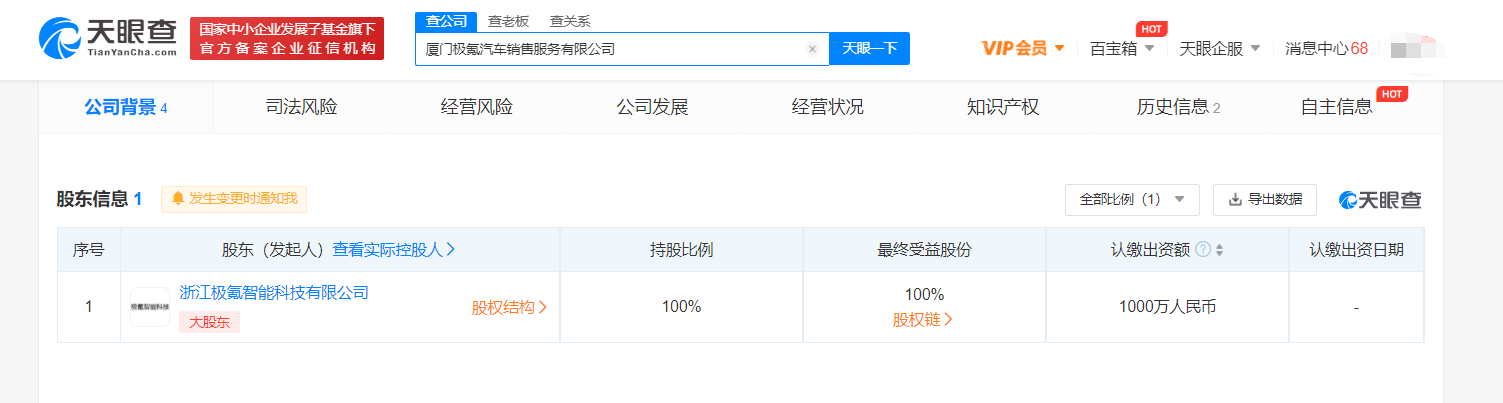Click the 股权链 link under final beneficial share

[923, 320]
